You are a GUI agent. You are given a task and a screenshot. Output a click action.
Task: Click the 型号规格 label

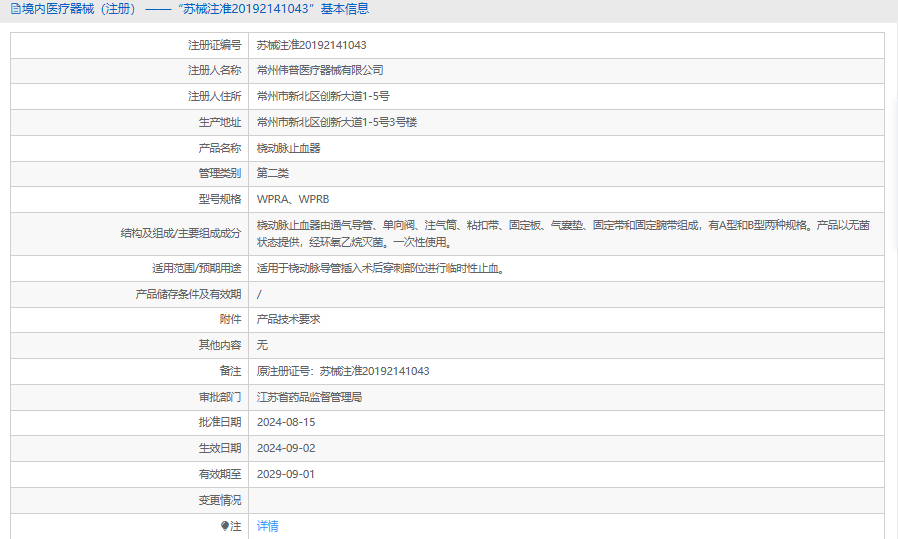(220, 199)
